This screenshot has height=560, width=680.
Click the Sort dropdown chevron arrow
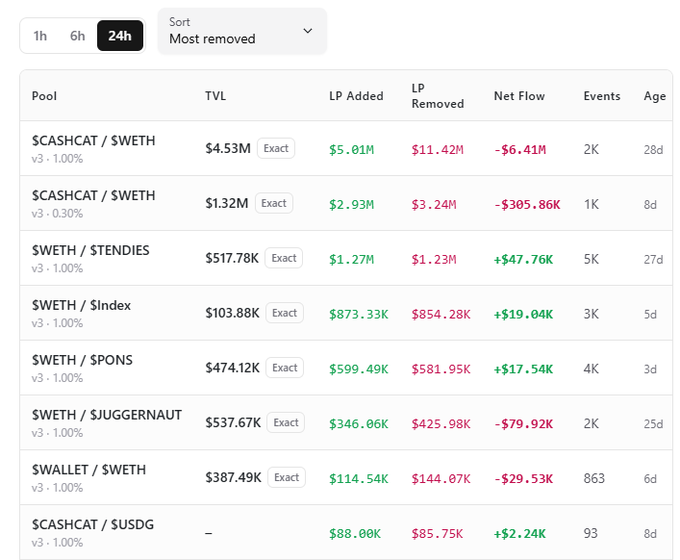[307, 31]
